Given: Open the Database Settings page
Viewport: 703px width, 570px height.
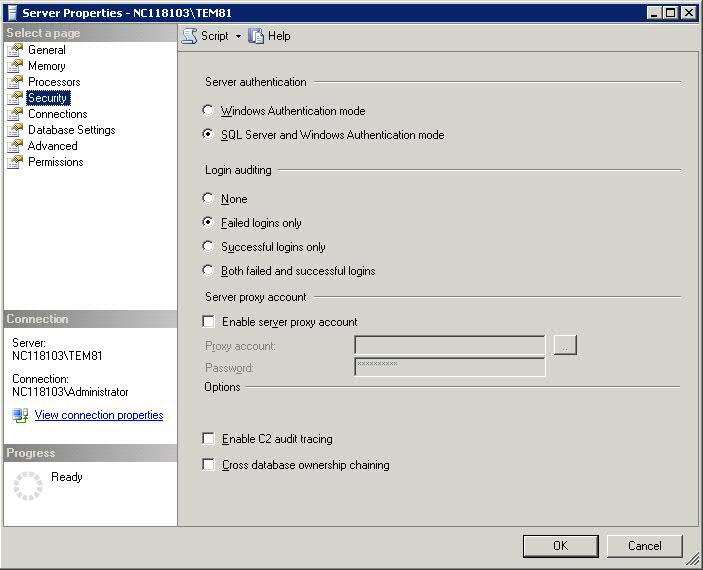Looking at the screenshot, I should click(71, 130).
